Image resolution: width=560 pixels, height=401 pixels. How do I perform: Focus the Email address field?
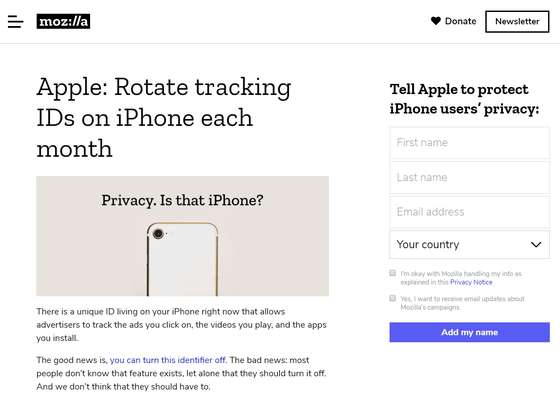pyautogui.click(x=469, y=212)
